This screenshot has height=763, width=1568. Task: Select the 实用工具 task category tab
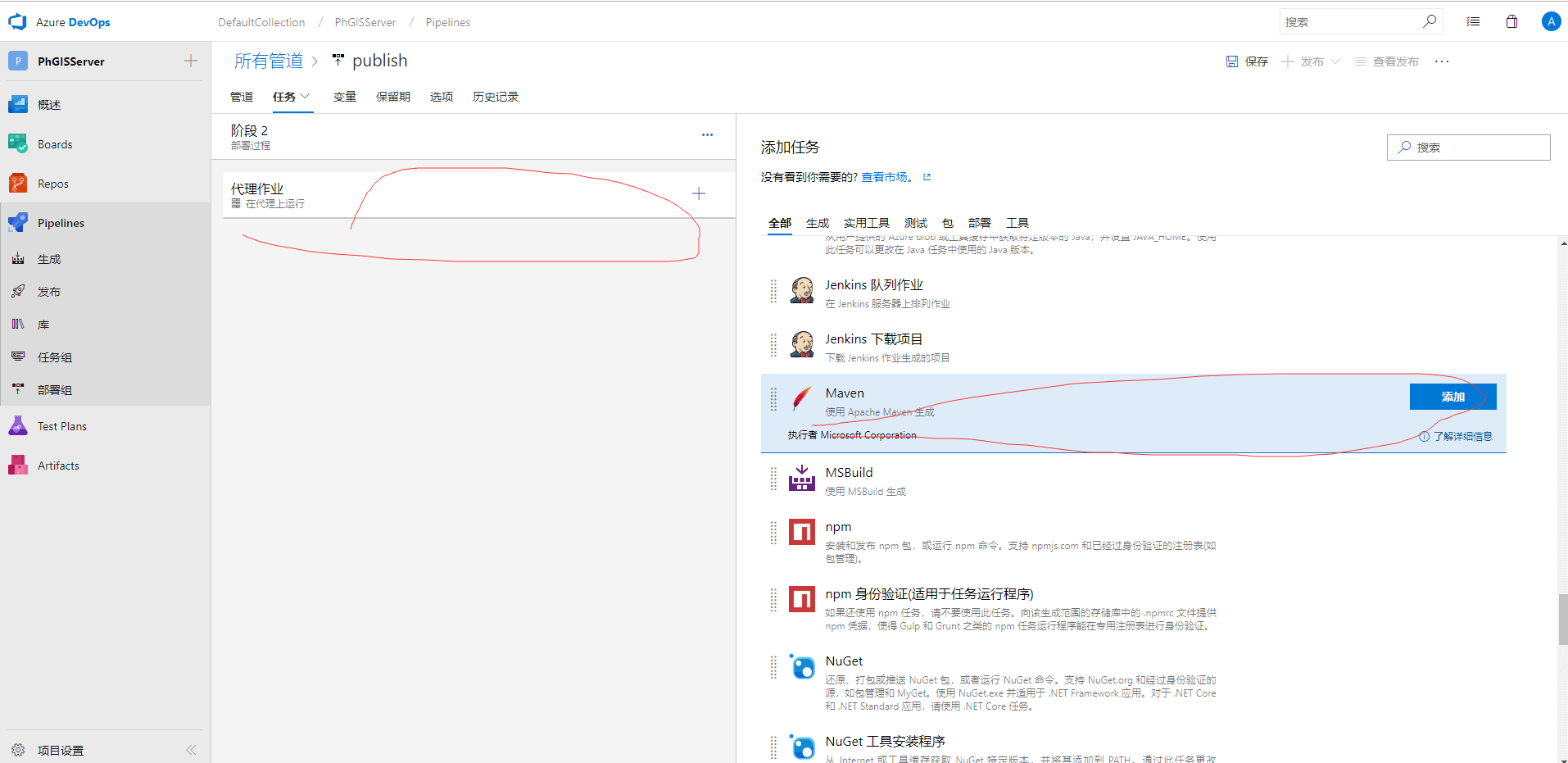click(x=866, y=223)
